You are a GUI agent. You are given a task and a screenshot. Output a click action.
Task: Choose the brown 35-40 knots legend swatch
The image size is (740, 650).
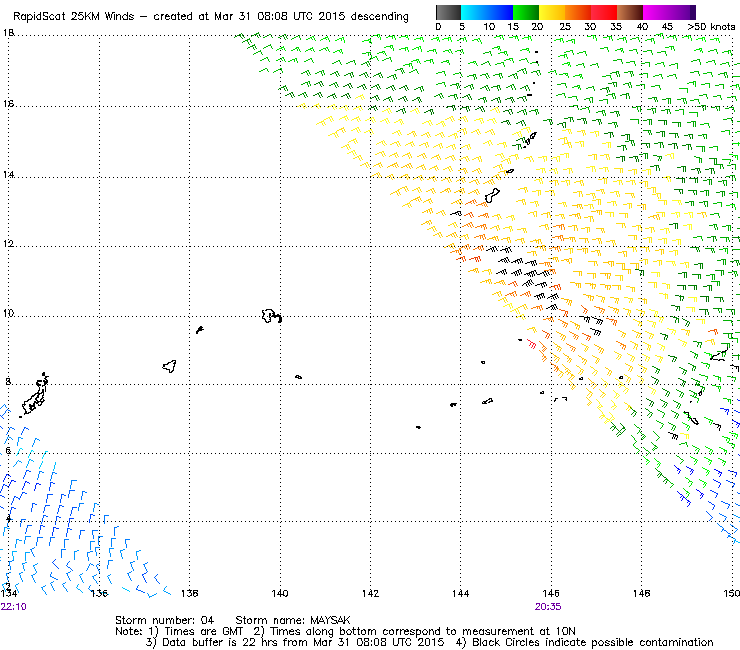(x=630, y=12)
